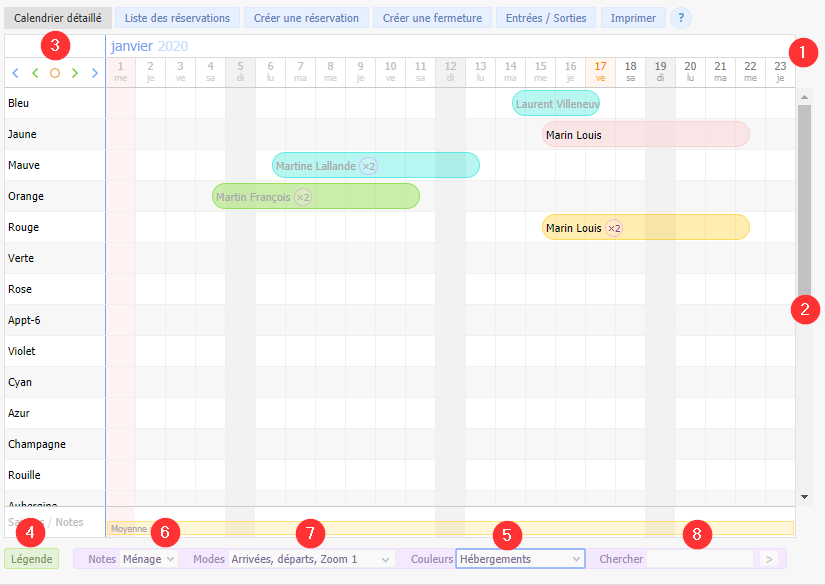
Task: Click the blue far-left previous arrow
Action: pyautogui.click(x=15, y=73)
